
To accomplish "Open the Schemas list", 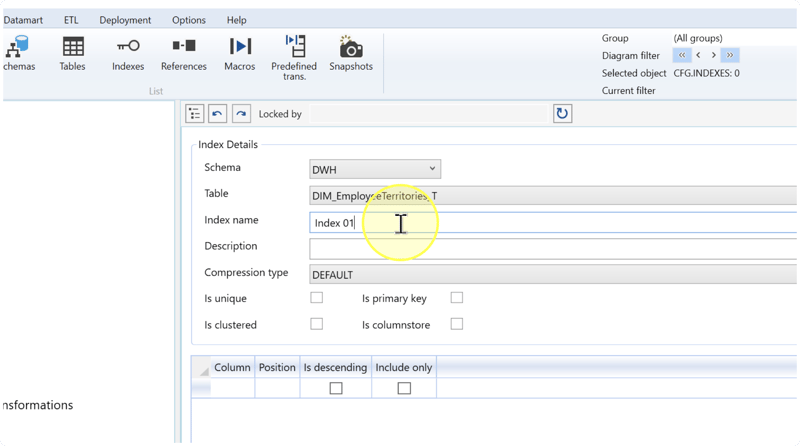I will point(19,53).
